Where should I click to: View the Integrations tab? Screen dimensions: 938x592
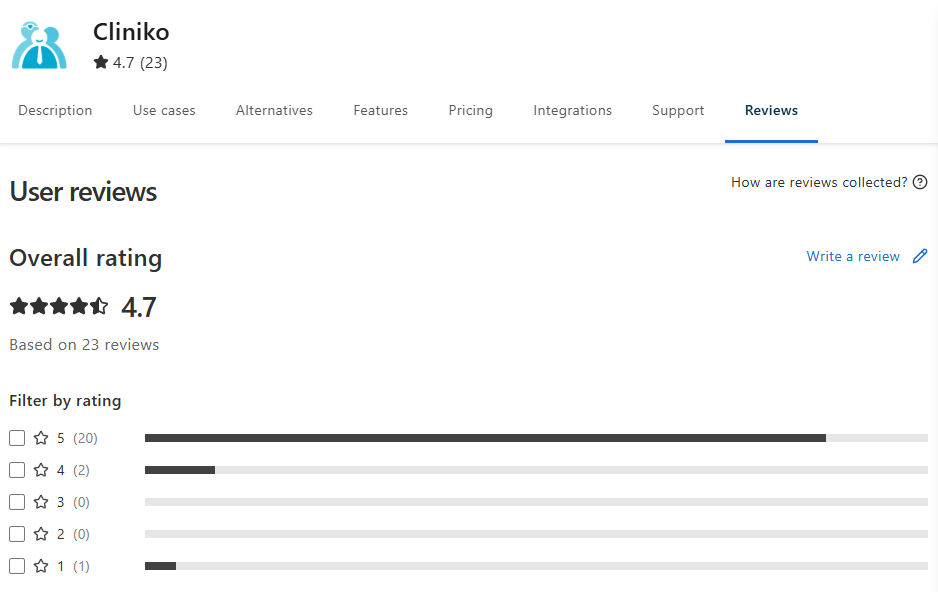(572, 111)
